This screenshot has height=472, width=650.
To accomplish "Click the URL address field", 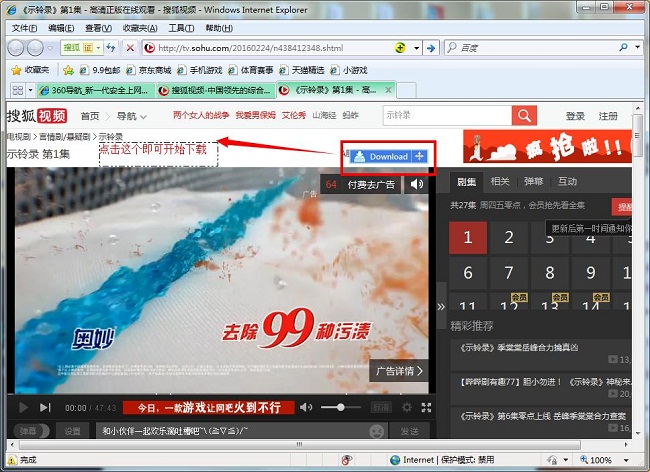I will tap(274, 48).
